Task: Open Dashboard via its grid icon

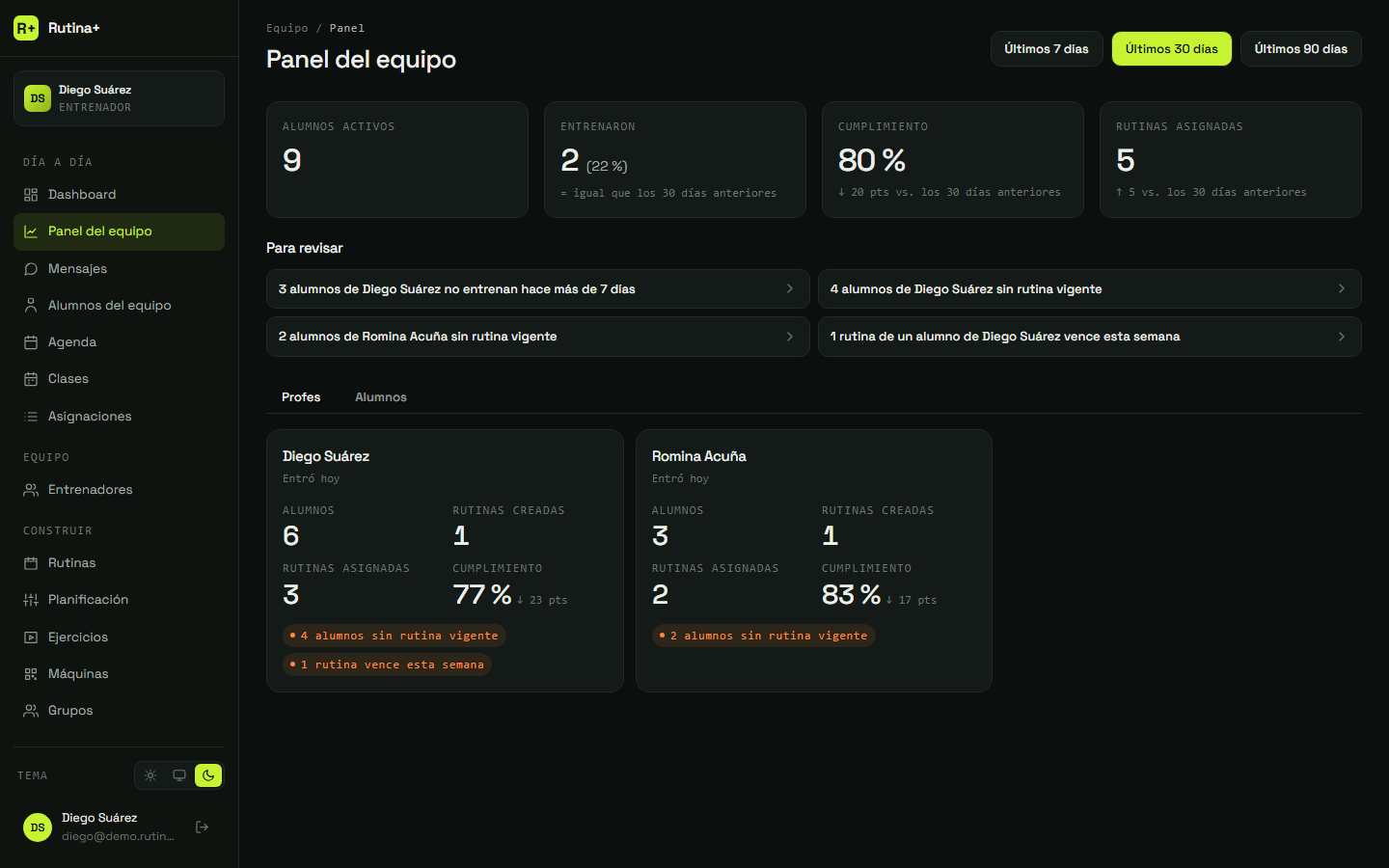Action: [x=31, y=195]
